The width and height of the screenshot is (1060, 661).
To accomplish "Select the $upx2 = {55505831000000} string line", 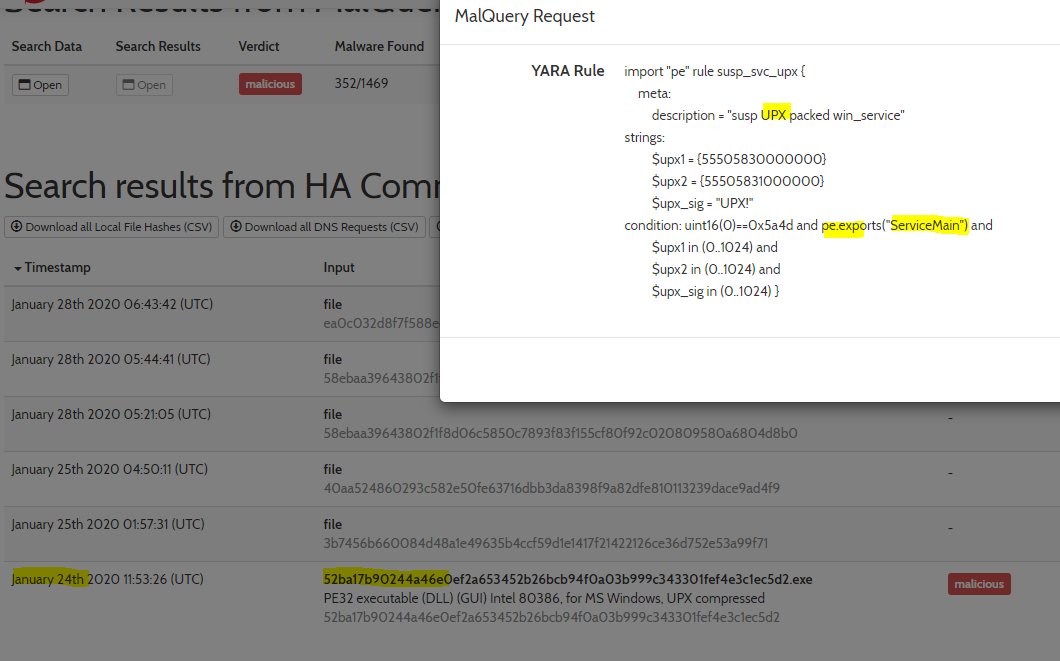I will pos(738,181).
